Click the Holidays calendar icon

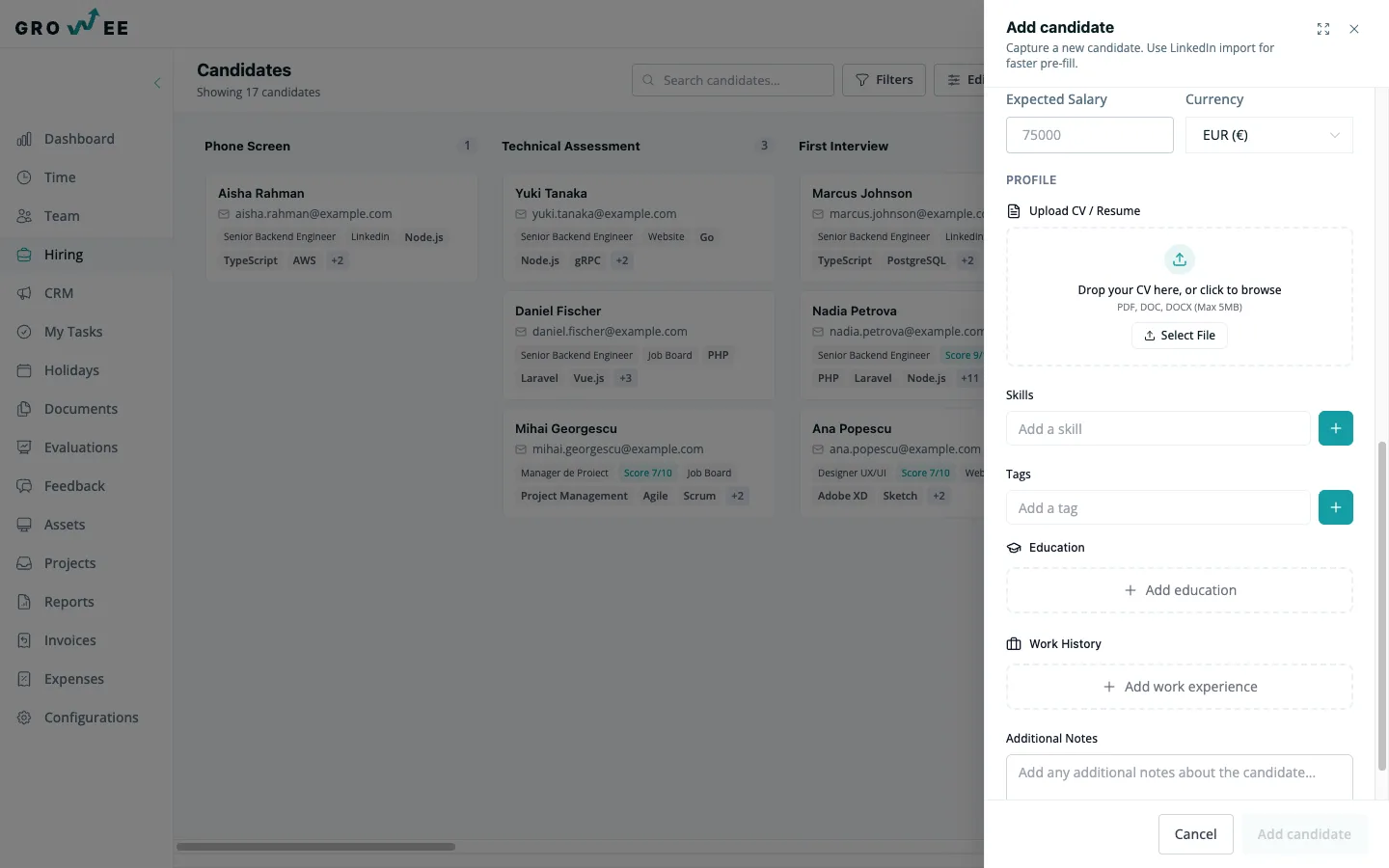coord(24,370)
